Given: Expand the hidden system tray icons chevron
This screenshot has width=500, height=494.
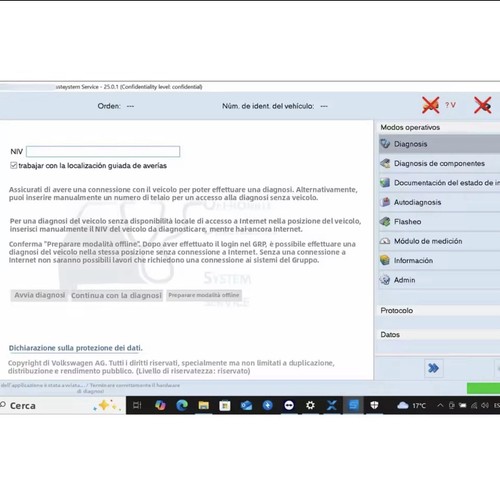Looking at the screenshot, I should click(x=440, y=405).
